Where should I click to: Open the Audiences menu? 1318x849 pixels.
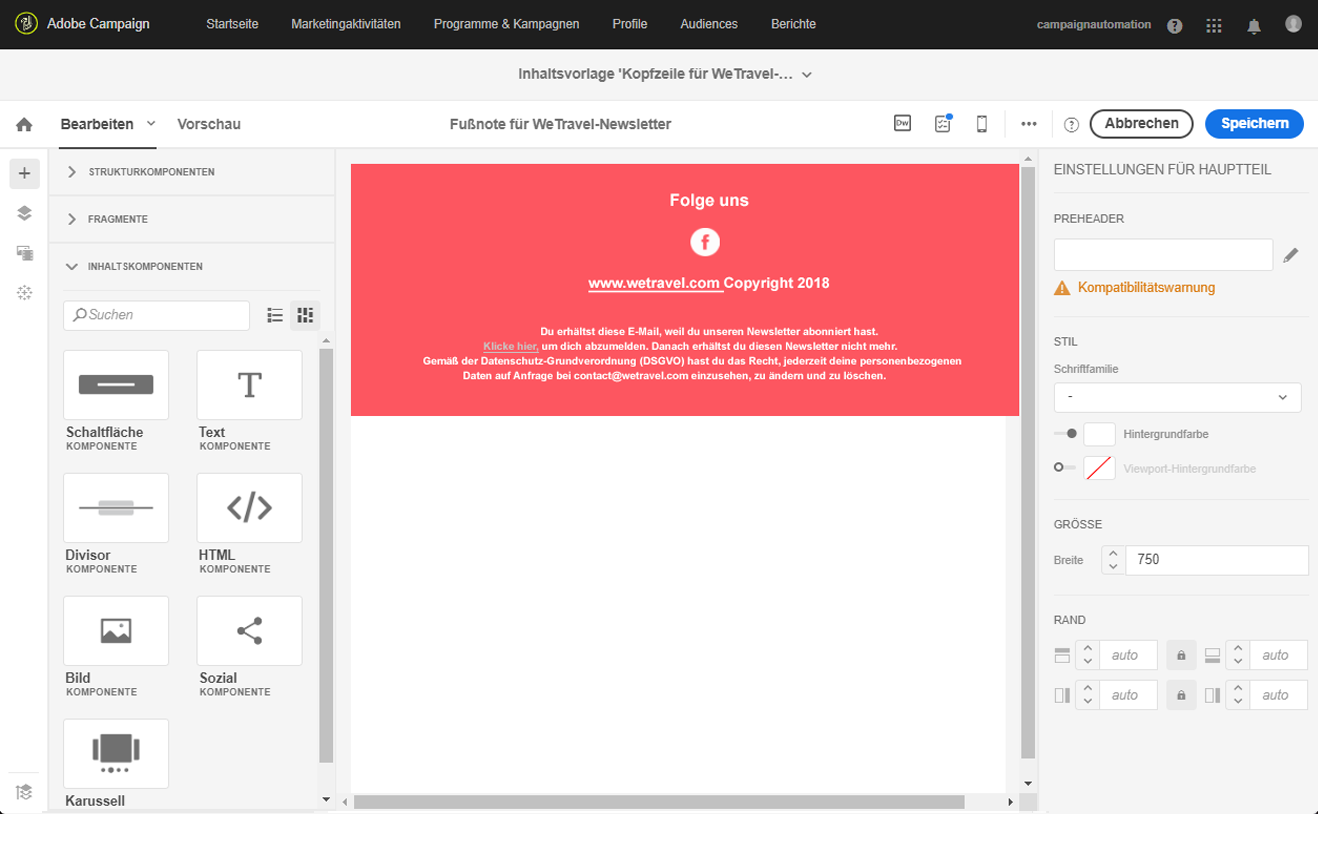[x=709, y=24]
